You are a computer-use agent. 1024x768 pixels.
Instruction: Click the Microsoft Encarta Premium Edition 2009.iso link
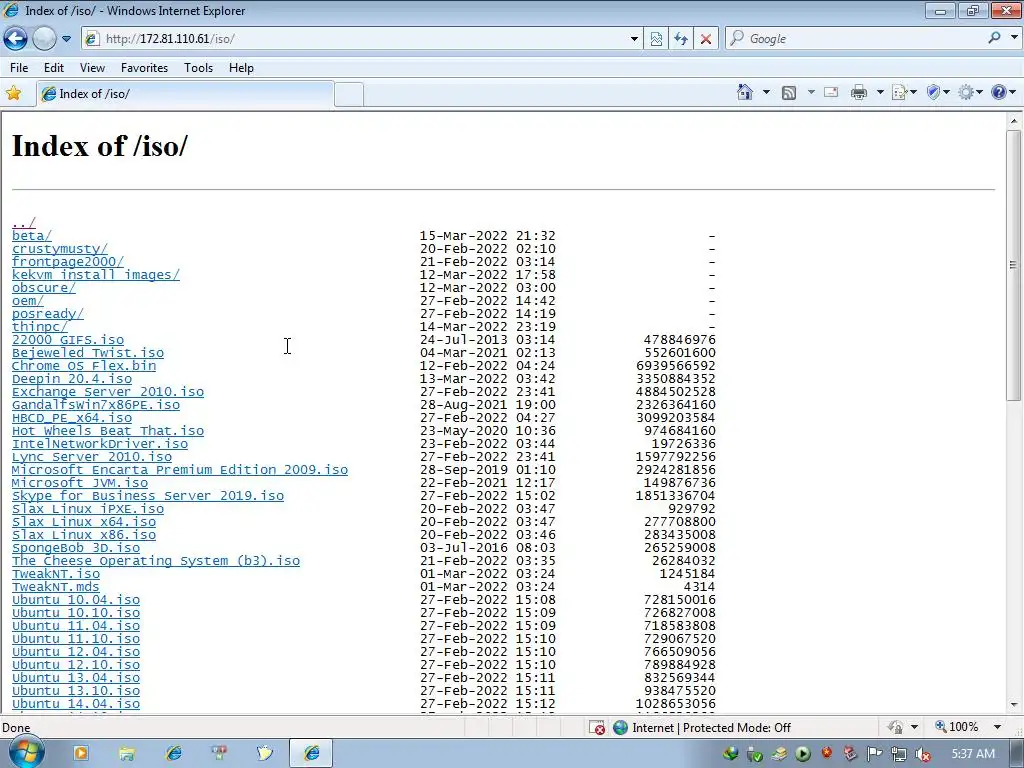click(180, 470)
